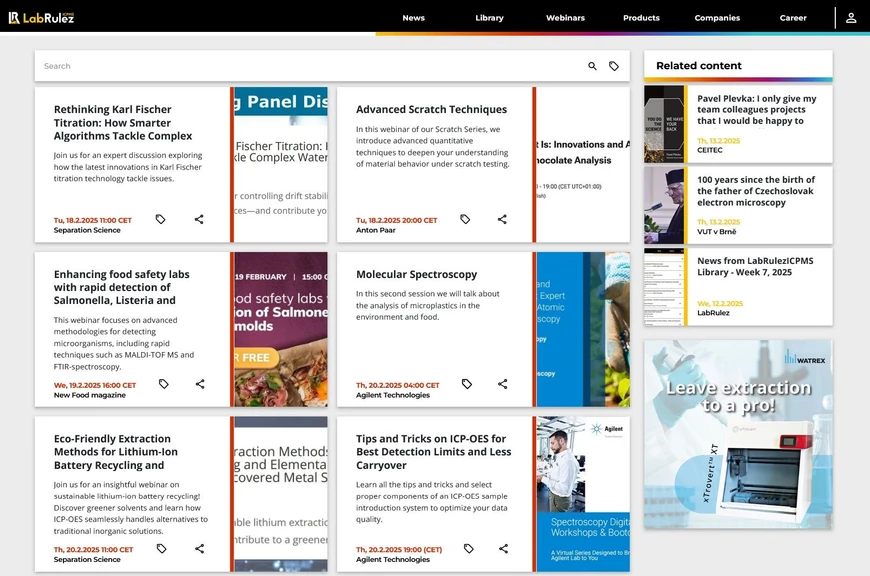Viewport: 870px width, 576px height.
Task: Share the Advanced Scratch Techniques webinar
Action: (502, 219)
